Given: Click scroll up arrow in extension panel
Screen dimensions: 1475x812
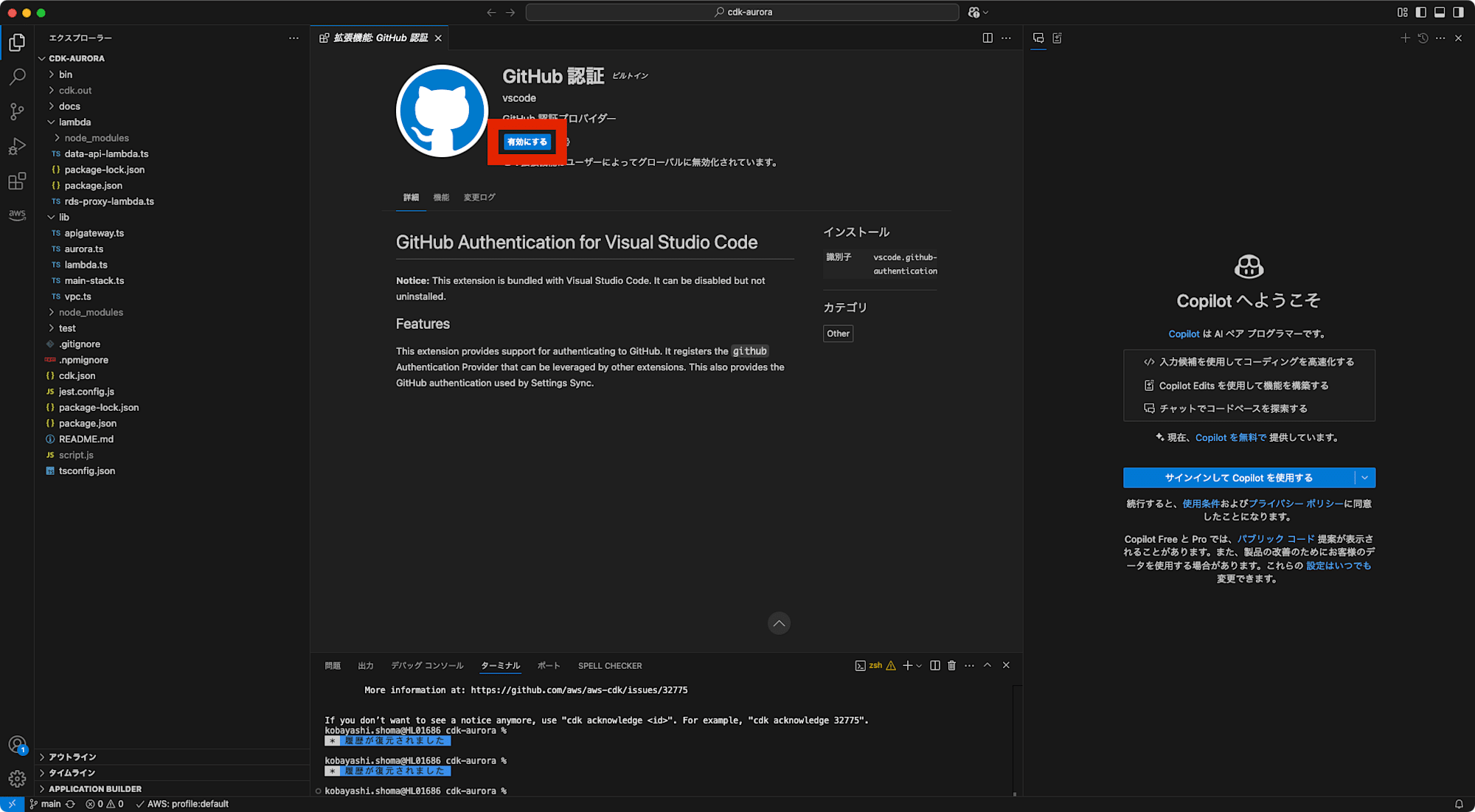Looking at the screenshot, I should (x=779, y=623).
